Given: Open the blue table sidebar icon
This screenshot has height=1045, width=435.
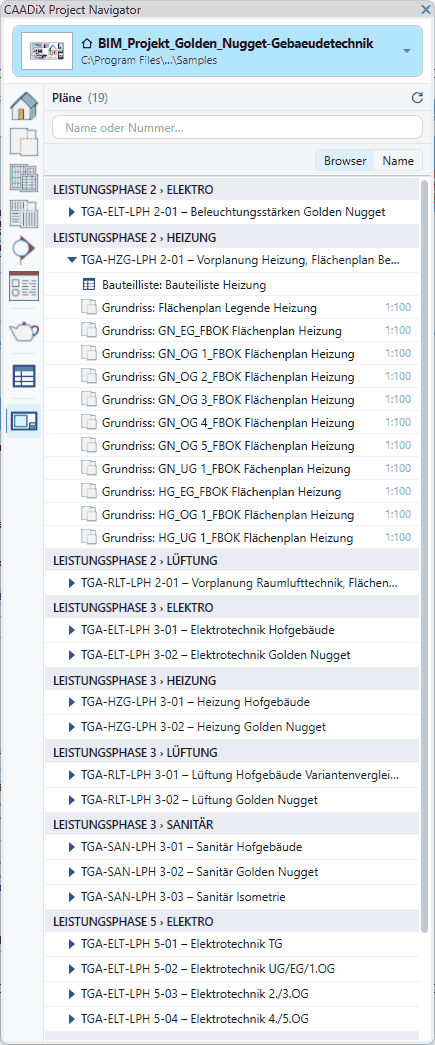Looking at the screenshot, I should pos(24,376).
